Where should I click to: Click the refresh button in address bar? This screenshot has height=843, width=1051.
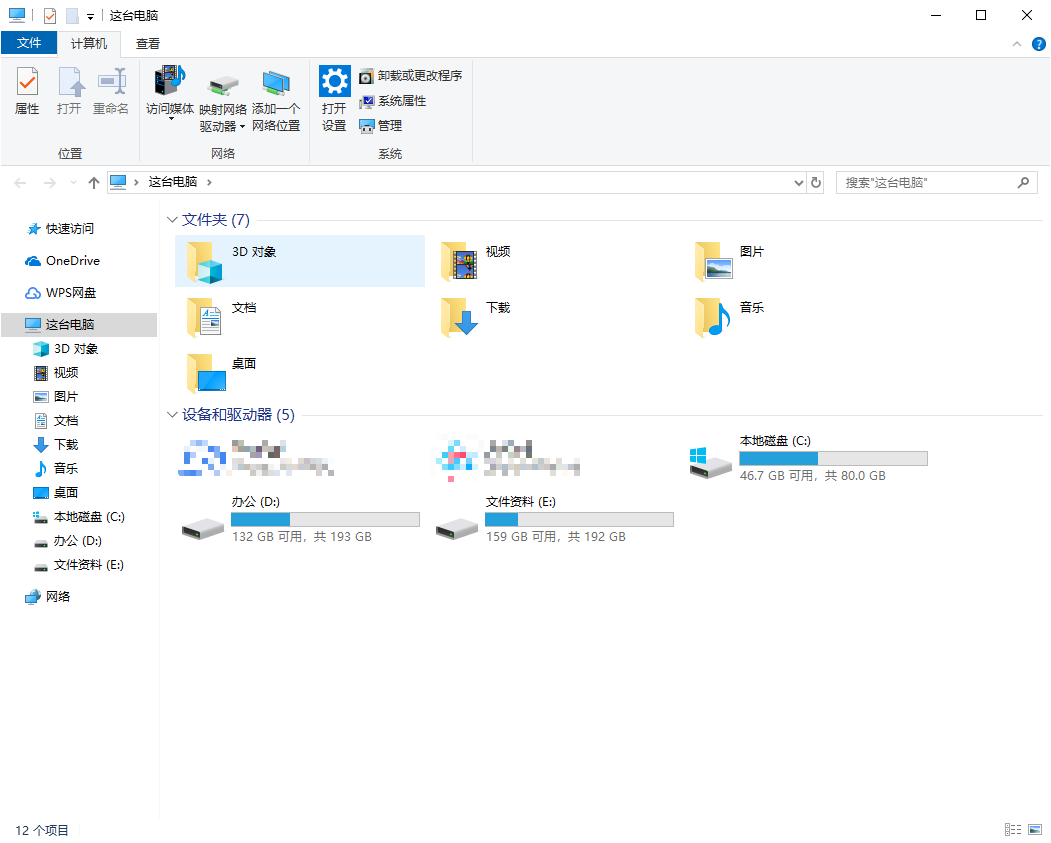[815, 182]
